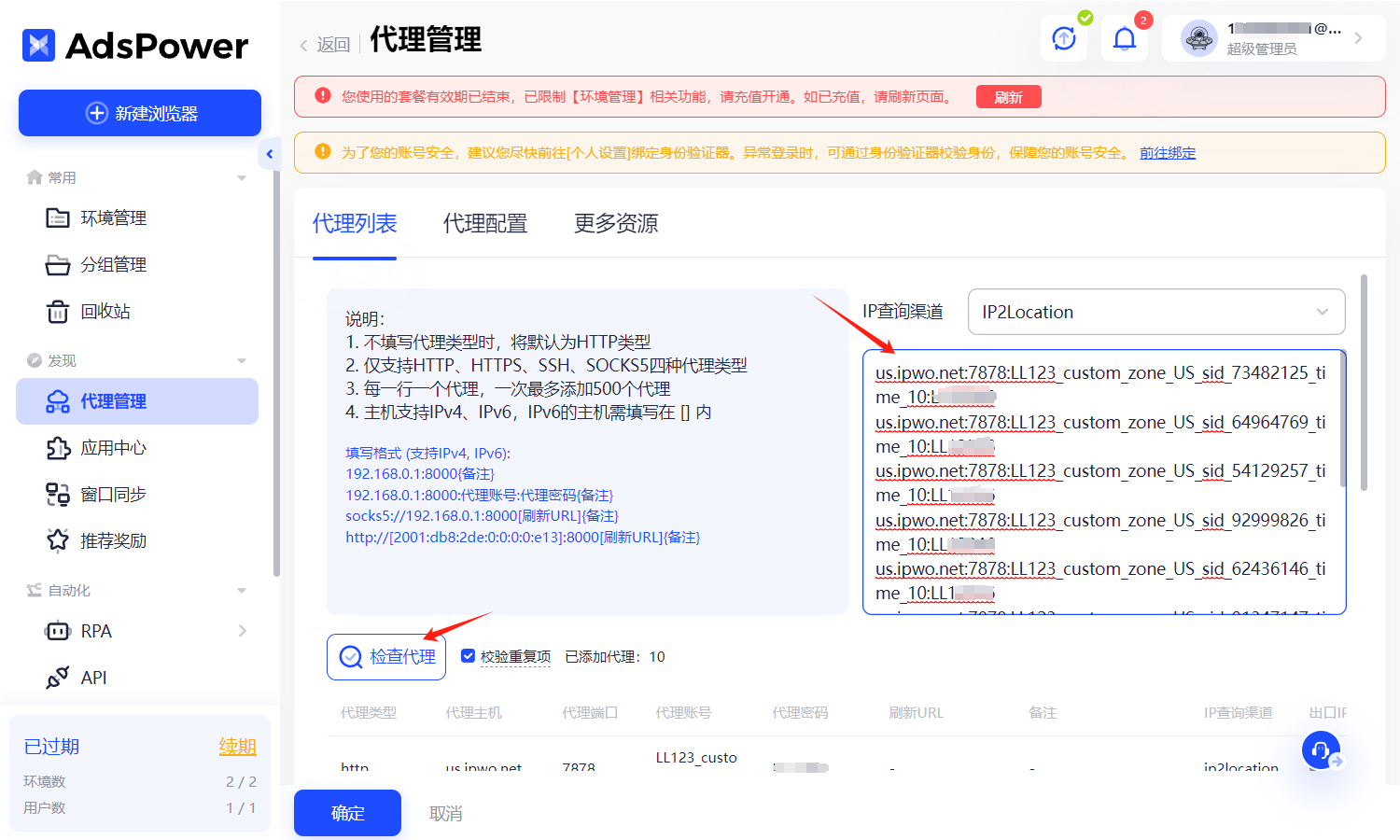Click the 续期 renewal link
Image resolution: width=1400 pixels, height=840 pixels.
tap(238, 747)
